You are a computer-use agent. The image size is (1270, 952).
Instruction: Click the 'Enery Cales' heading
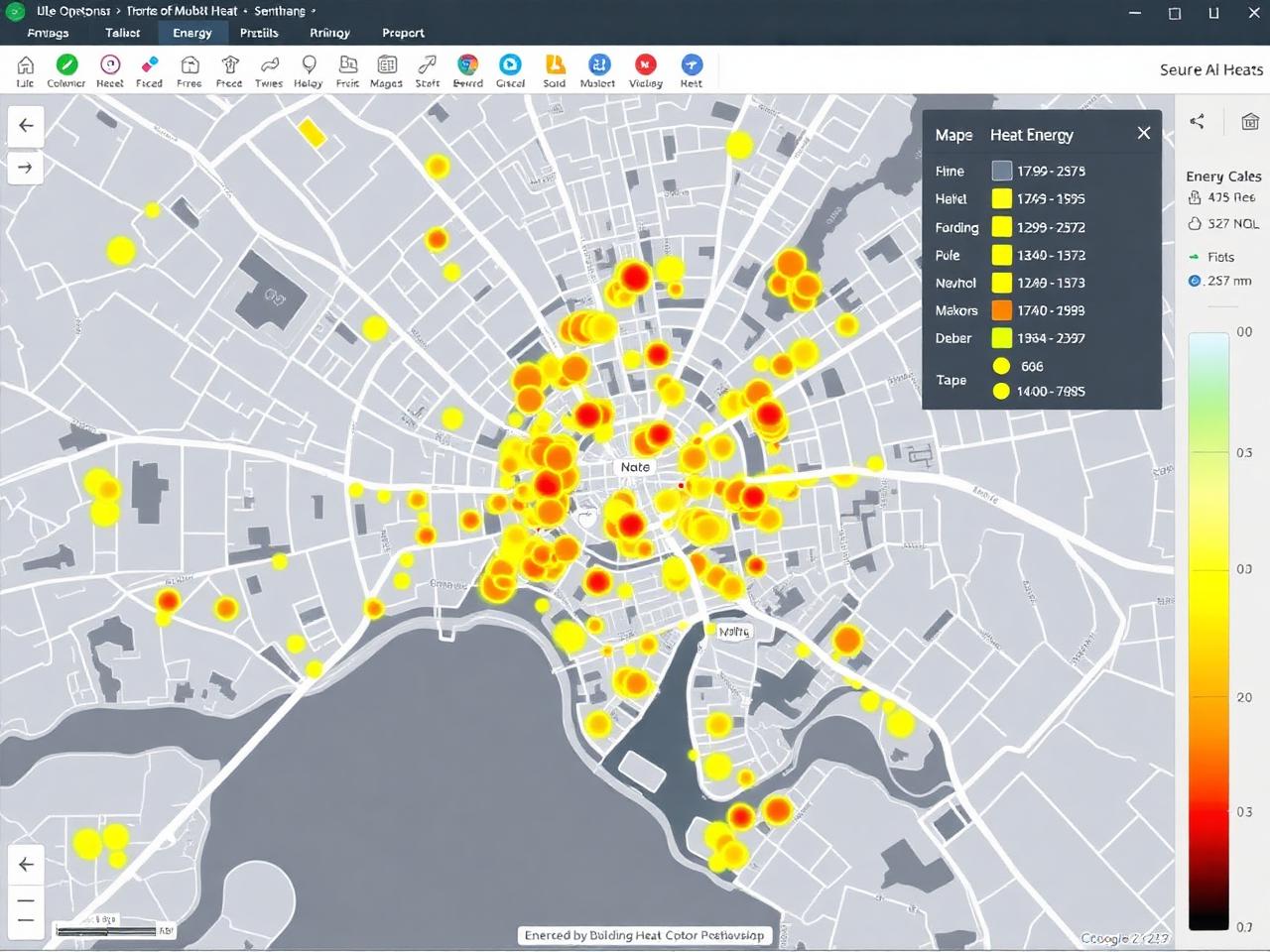pyautogui.click(x=1223, y=177)
